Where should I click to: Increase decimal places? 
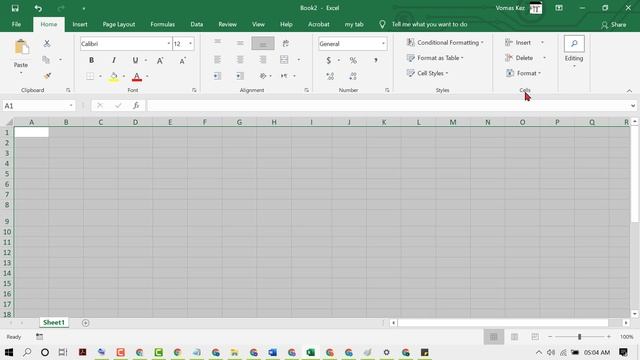[330, 76]
